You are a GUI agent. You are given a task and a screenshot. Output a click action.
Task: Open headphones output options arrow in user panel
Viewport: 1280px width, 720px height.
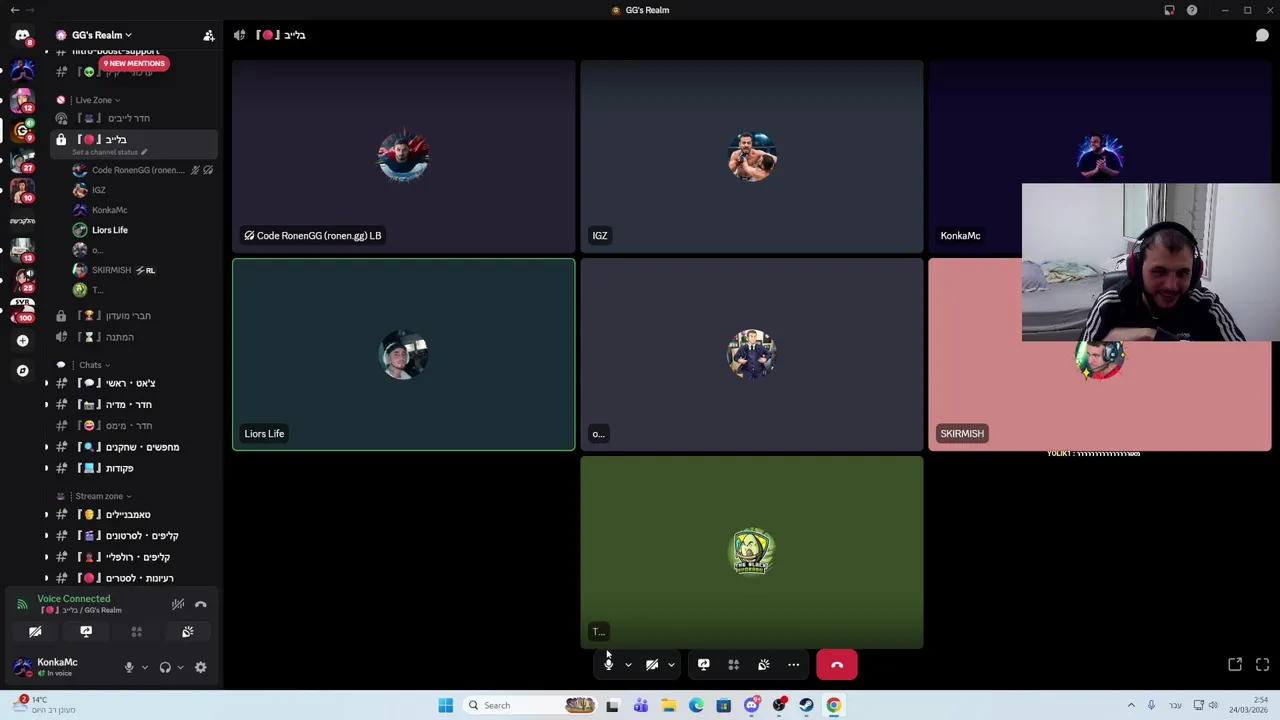coord(180,667)
